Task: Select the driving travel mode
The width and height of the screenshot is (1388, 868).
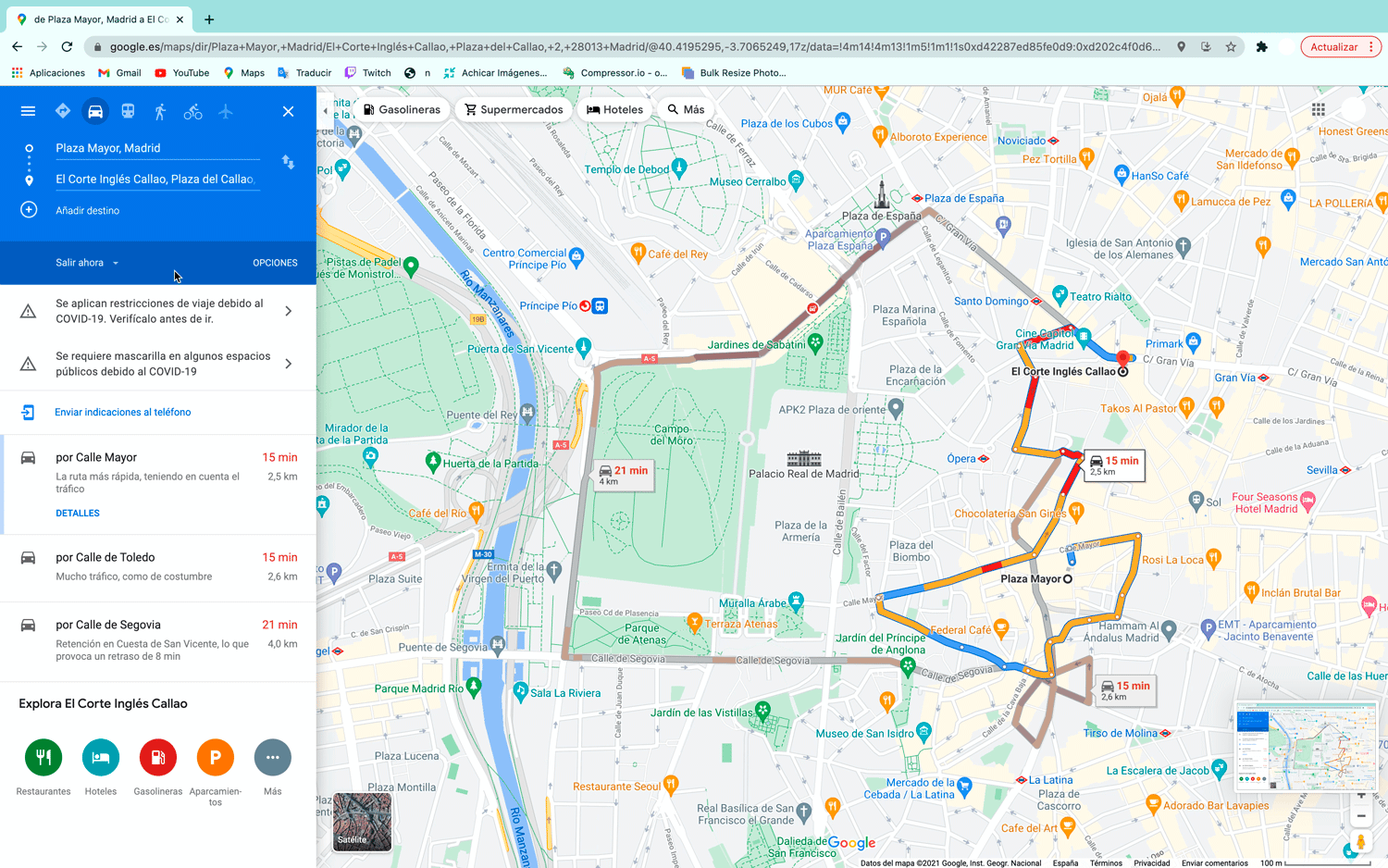Action: click(95, 111)
